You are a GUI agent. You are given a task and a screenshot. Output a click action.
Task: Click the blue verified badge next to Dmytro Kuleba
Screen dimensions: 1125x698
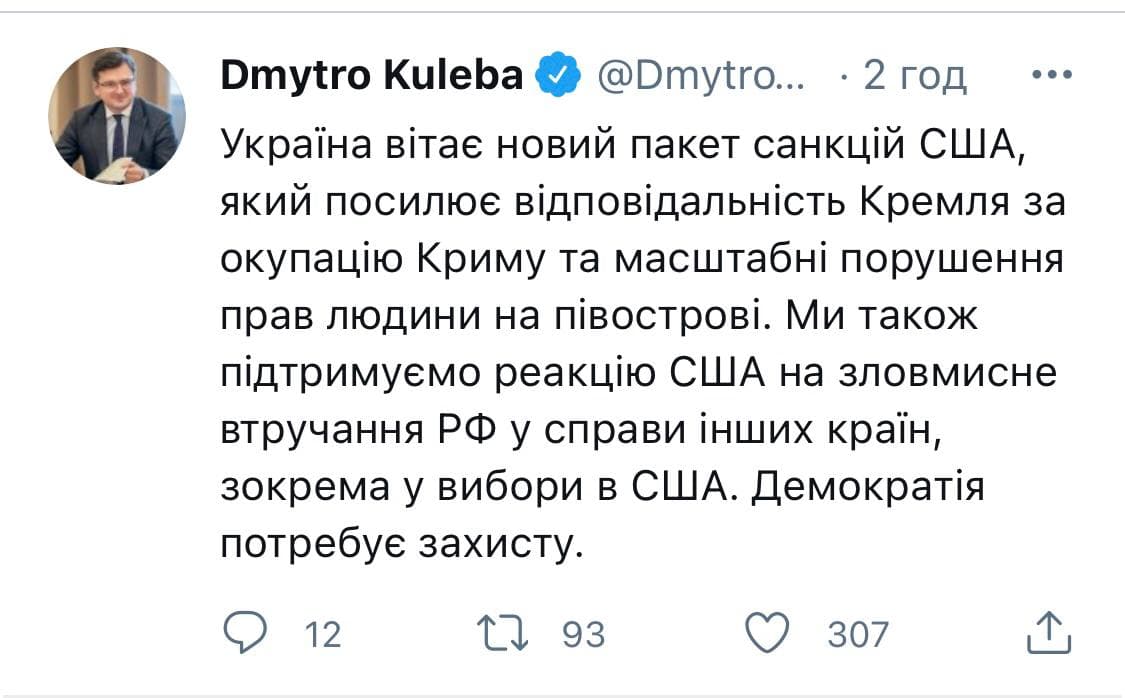[x=556, y=72]
